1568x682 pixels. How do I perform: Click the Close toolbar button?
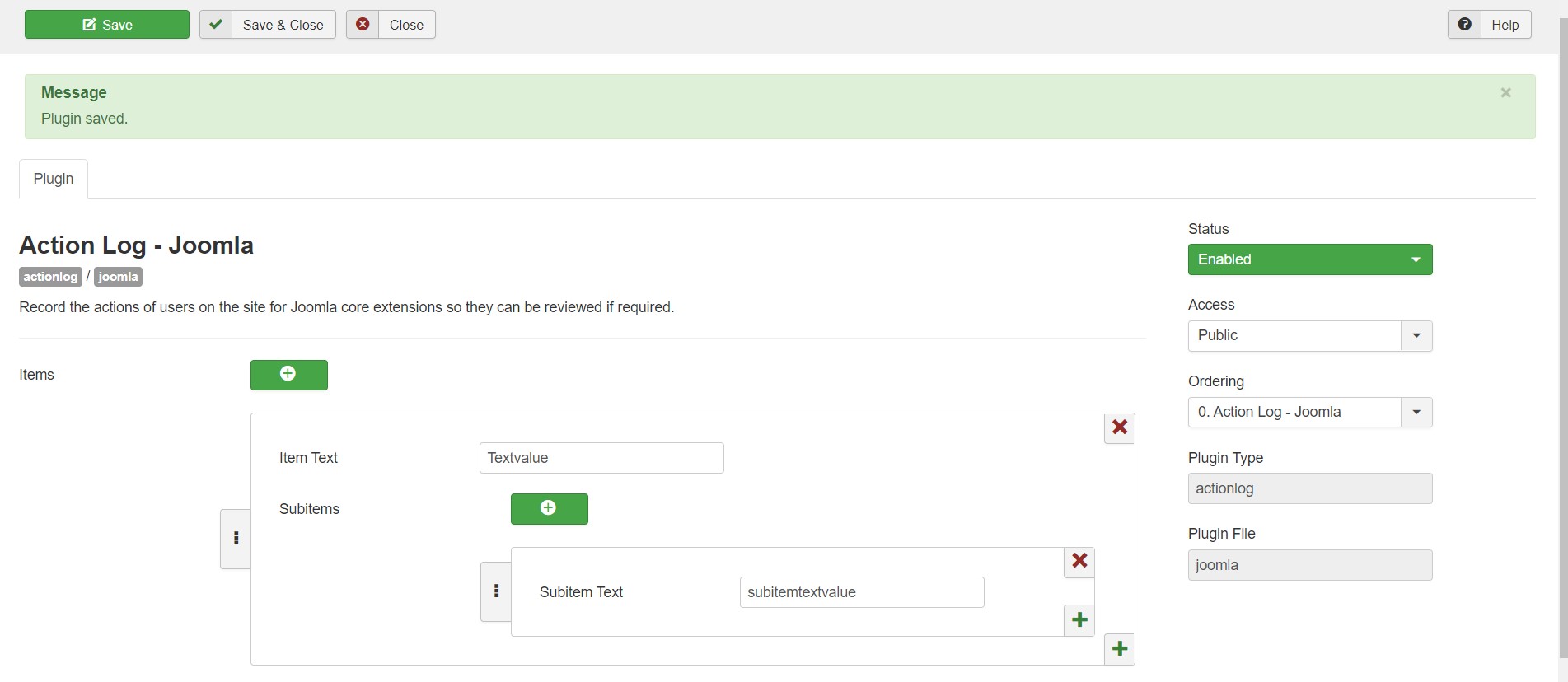[x=391, y=25]
